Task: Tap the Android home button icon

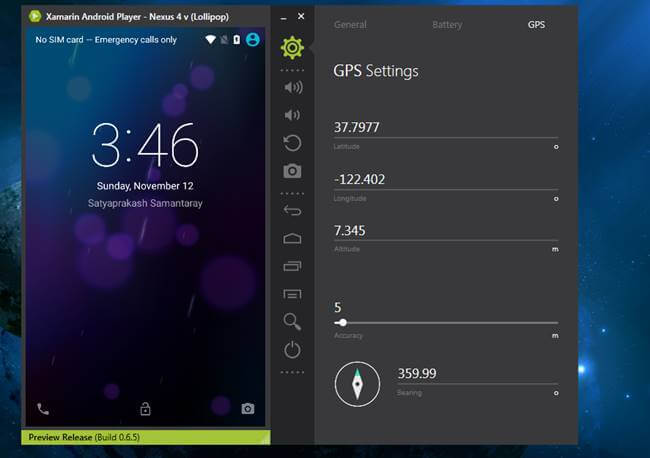Action: [x=292, y=238]
